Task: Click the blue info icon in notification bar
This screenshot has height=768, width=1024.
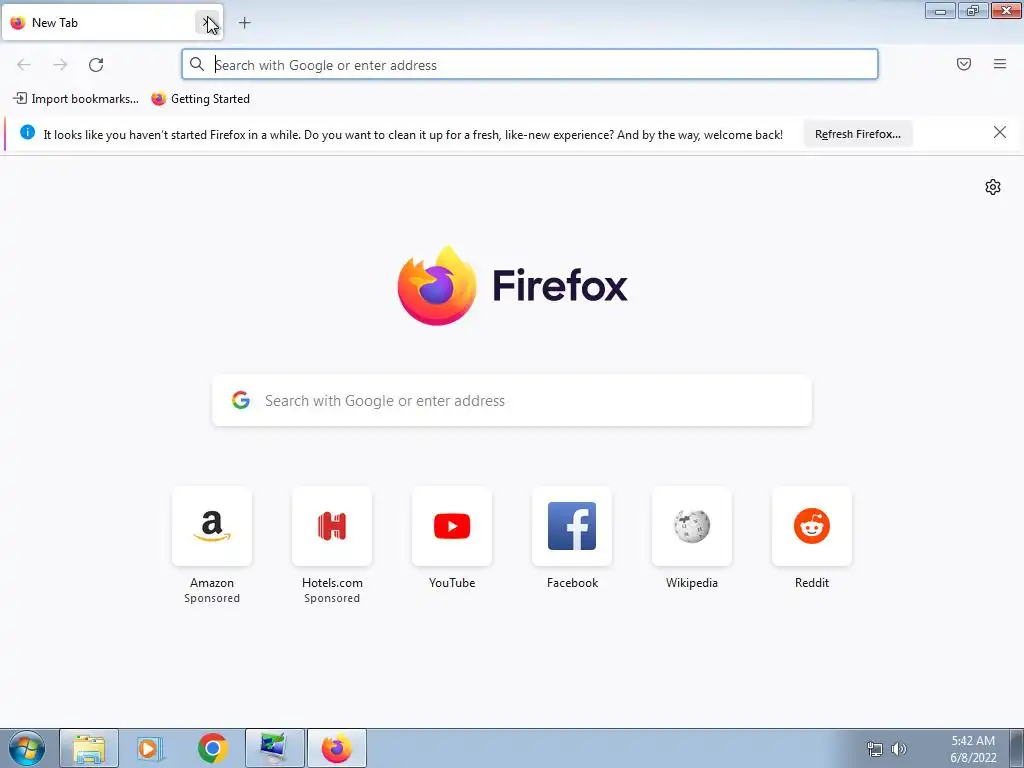Action: (x=27, y=133)
